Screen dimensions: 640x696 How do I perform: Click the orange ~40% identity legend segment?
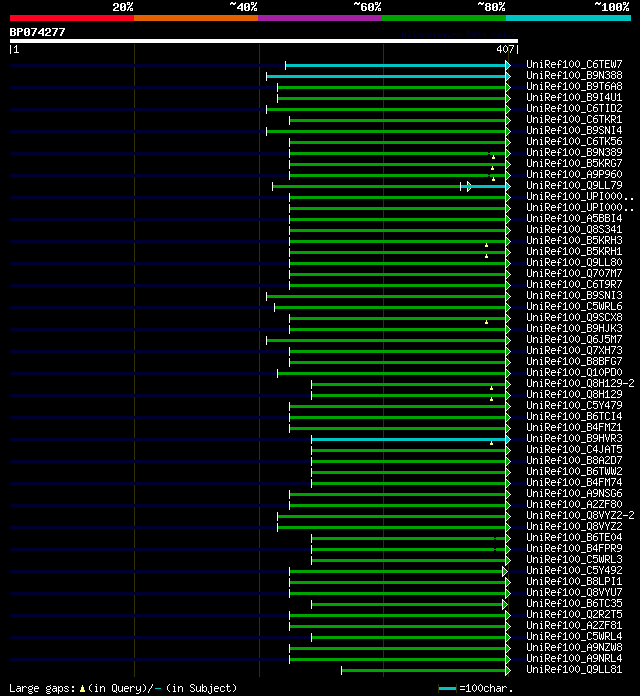(x=196, y=18)
